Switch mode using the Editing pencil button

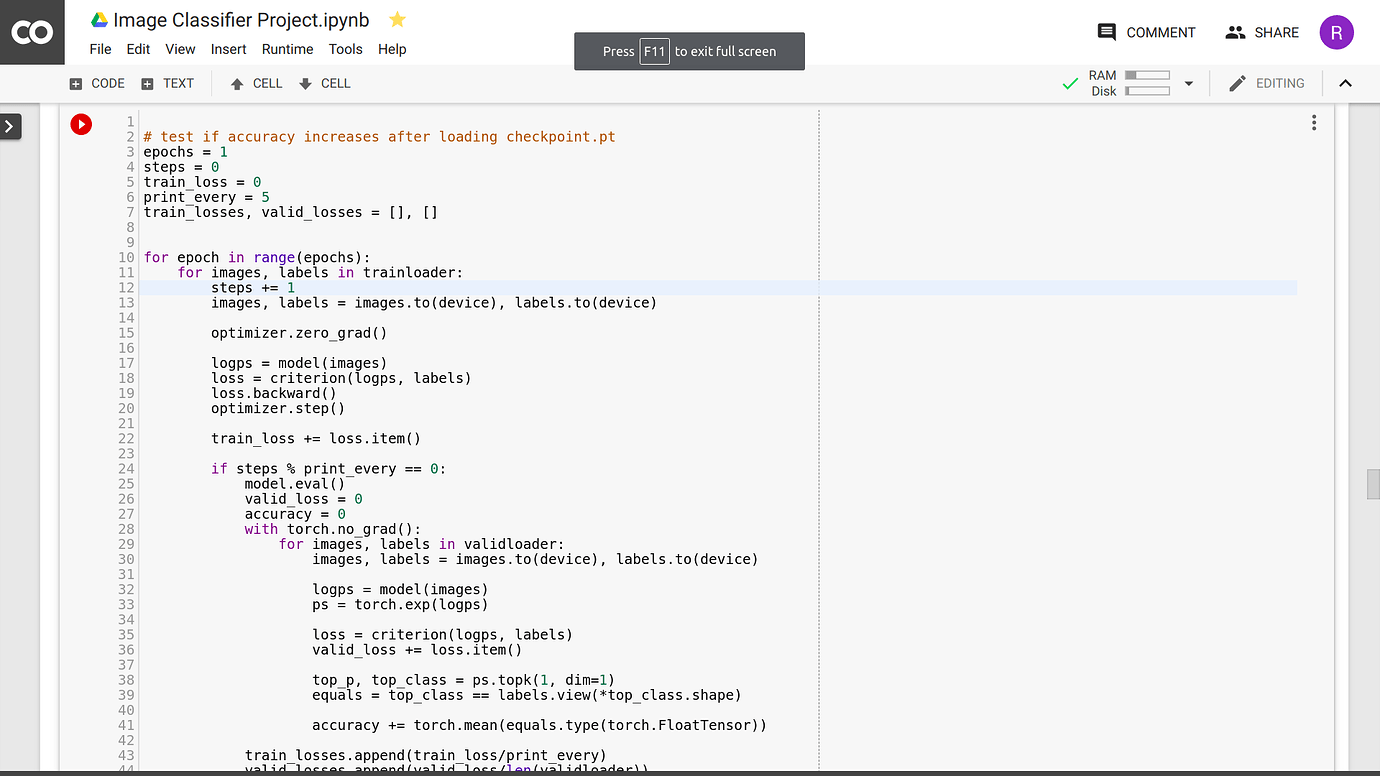click(1266, 83)
